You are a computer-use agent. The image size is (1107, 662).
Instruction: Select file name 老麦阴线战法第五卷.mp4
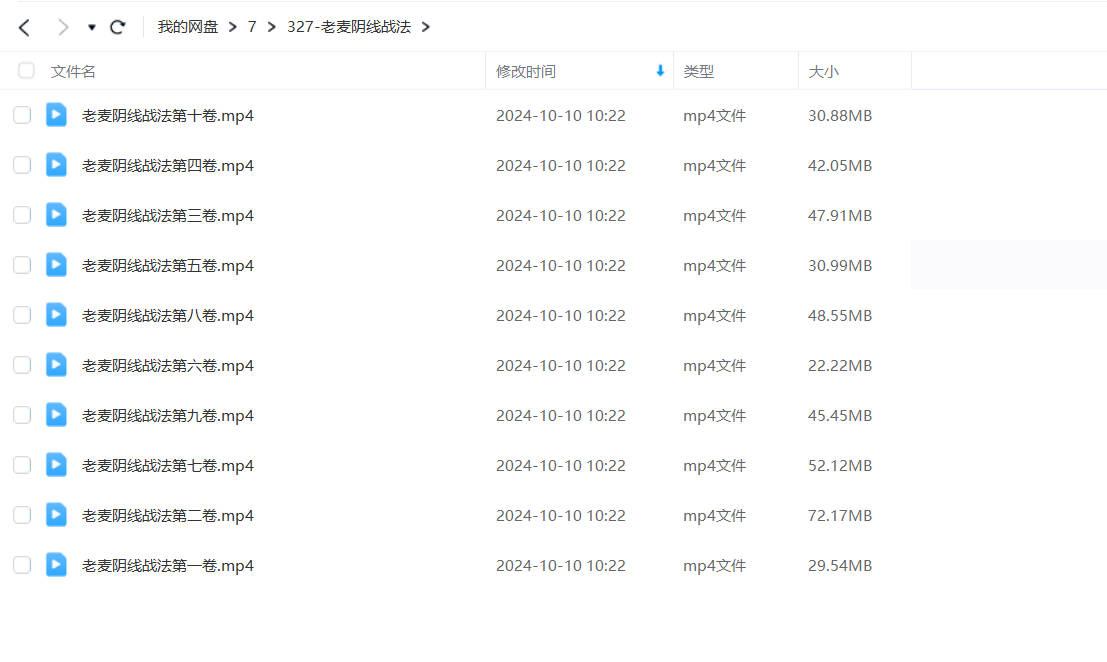coord(168,266)
